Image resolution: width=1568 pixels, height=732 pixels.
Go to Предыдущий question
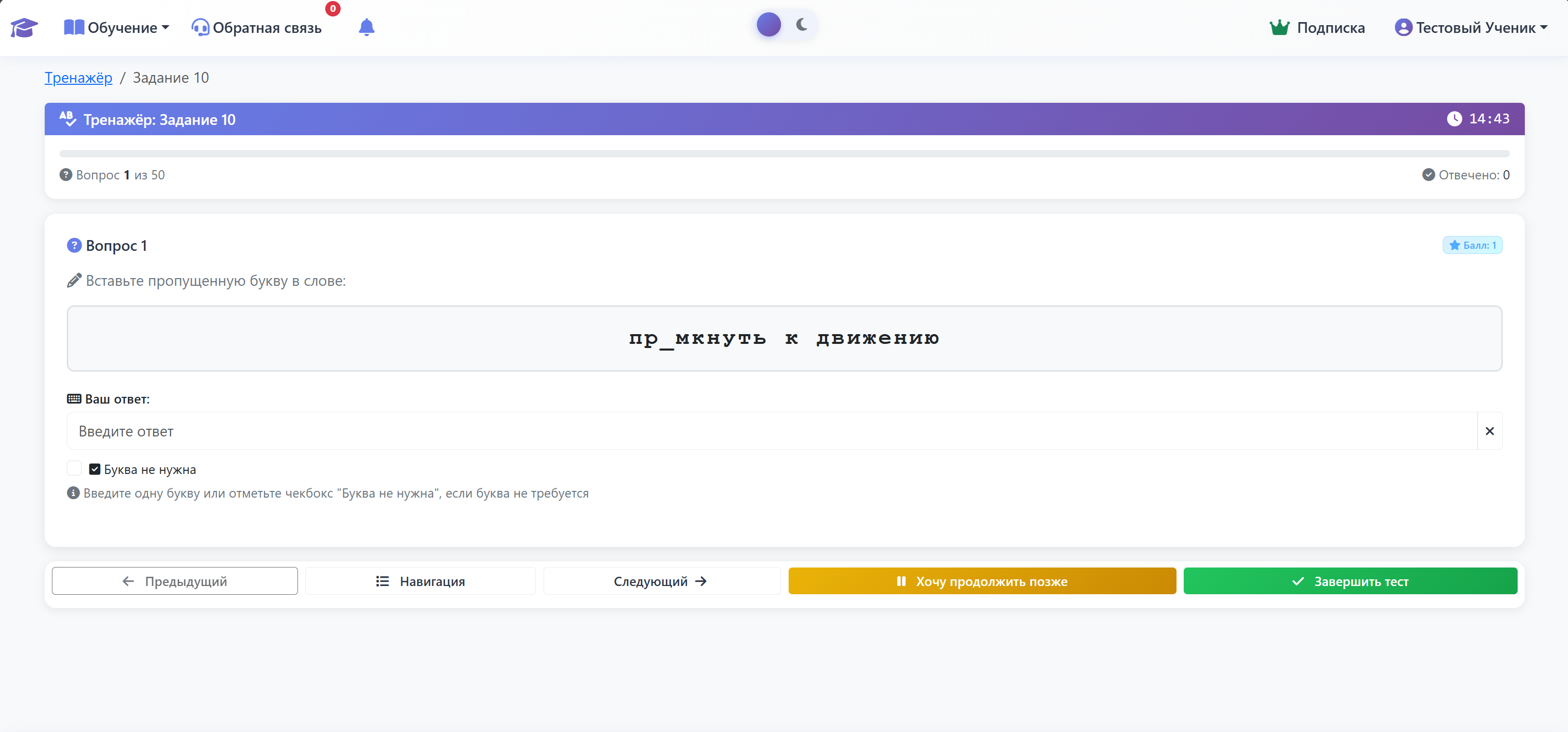point(175,581)
